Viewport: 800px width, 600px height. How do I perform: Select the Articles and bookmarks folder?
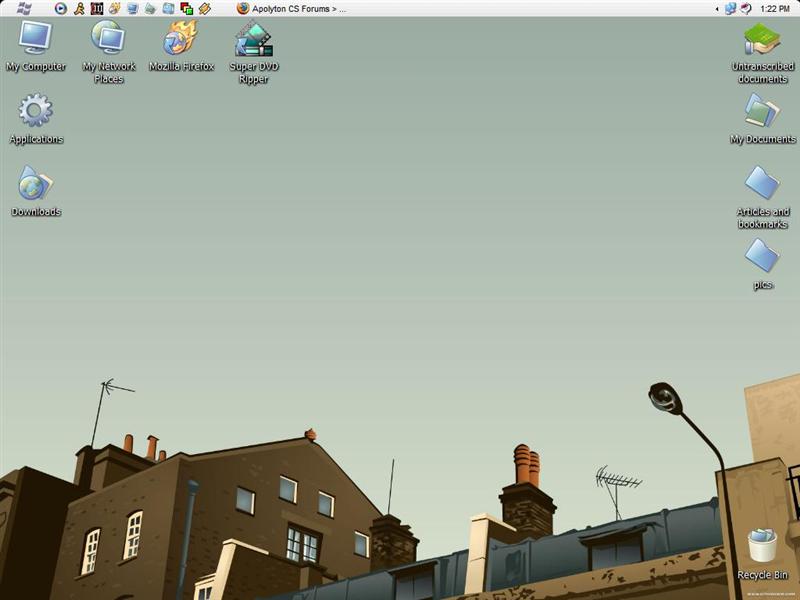[x=763, y=185]
